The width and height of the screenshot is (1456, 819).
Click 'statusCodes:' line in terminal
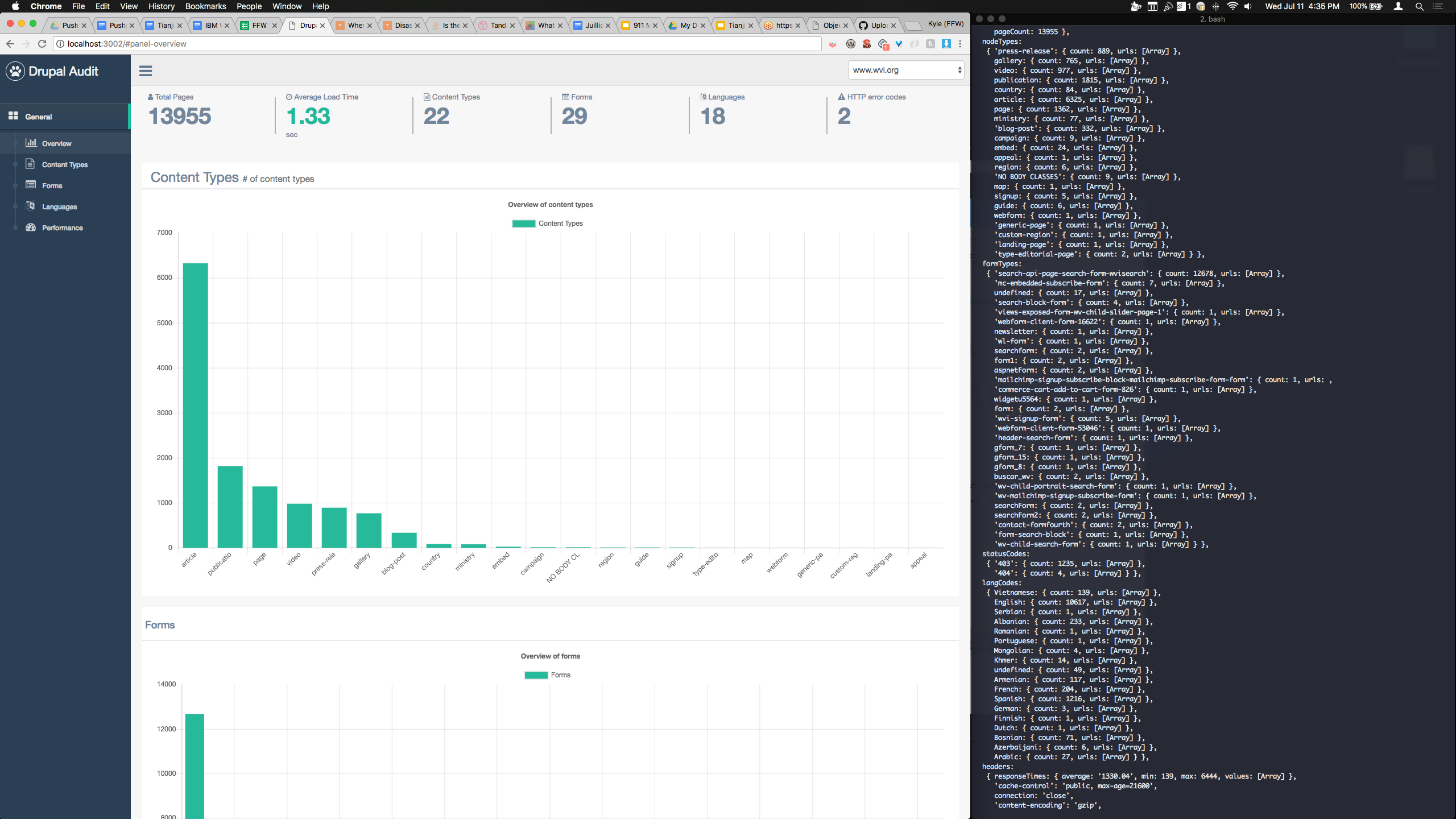point(1006,554)
